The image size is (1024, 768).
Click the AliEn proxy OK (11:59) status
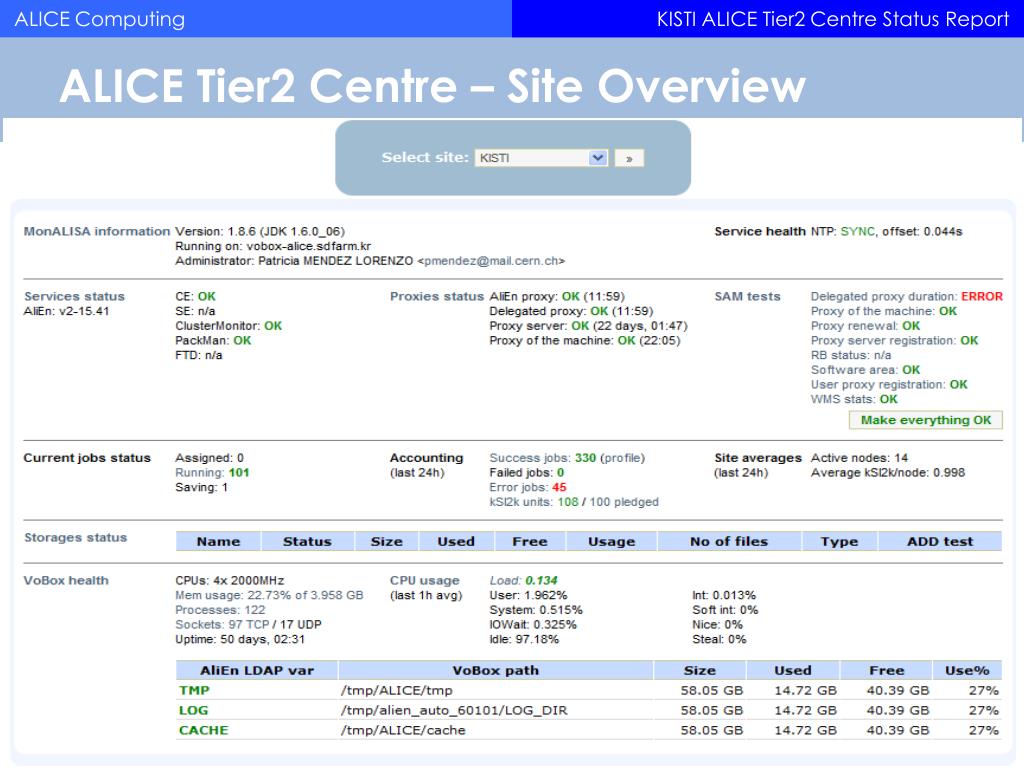557,296
